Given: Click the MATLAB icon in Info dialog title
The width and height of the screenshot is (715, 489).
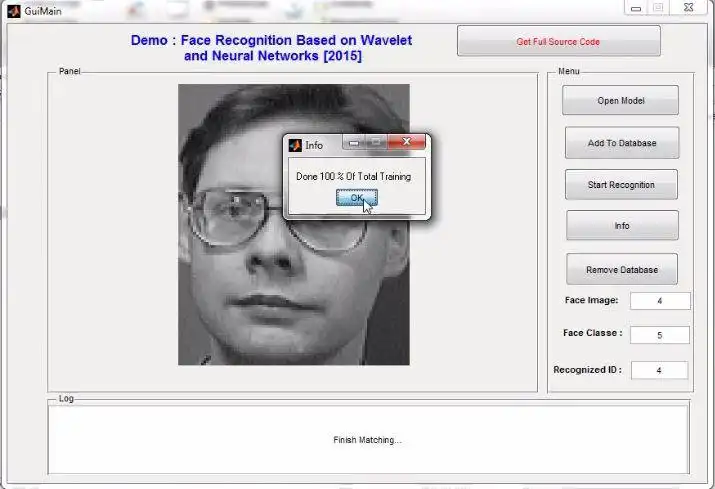Looking at the screenshot, I should pyautogui.click(x=295, y=145).
